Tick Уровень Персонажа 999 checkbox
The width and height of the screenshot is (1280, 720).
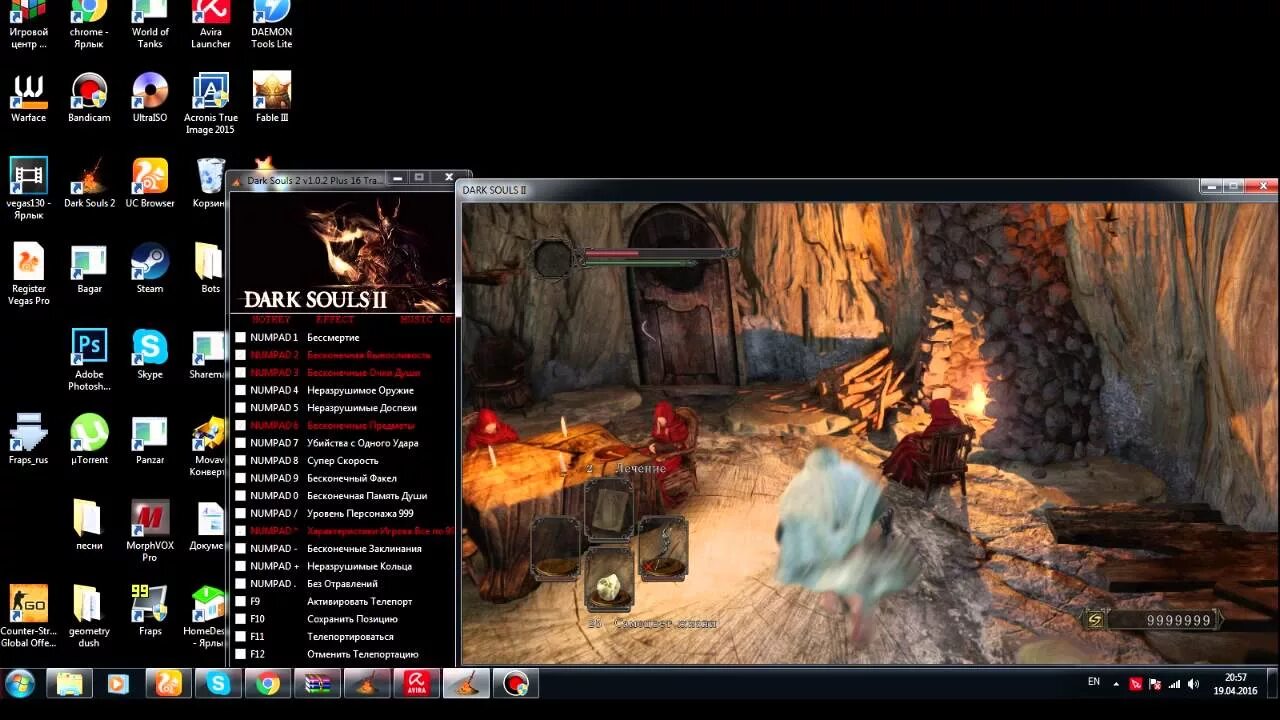tap(240, 513)
